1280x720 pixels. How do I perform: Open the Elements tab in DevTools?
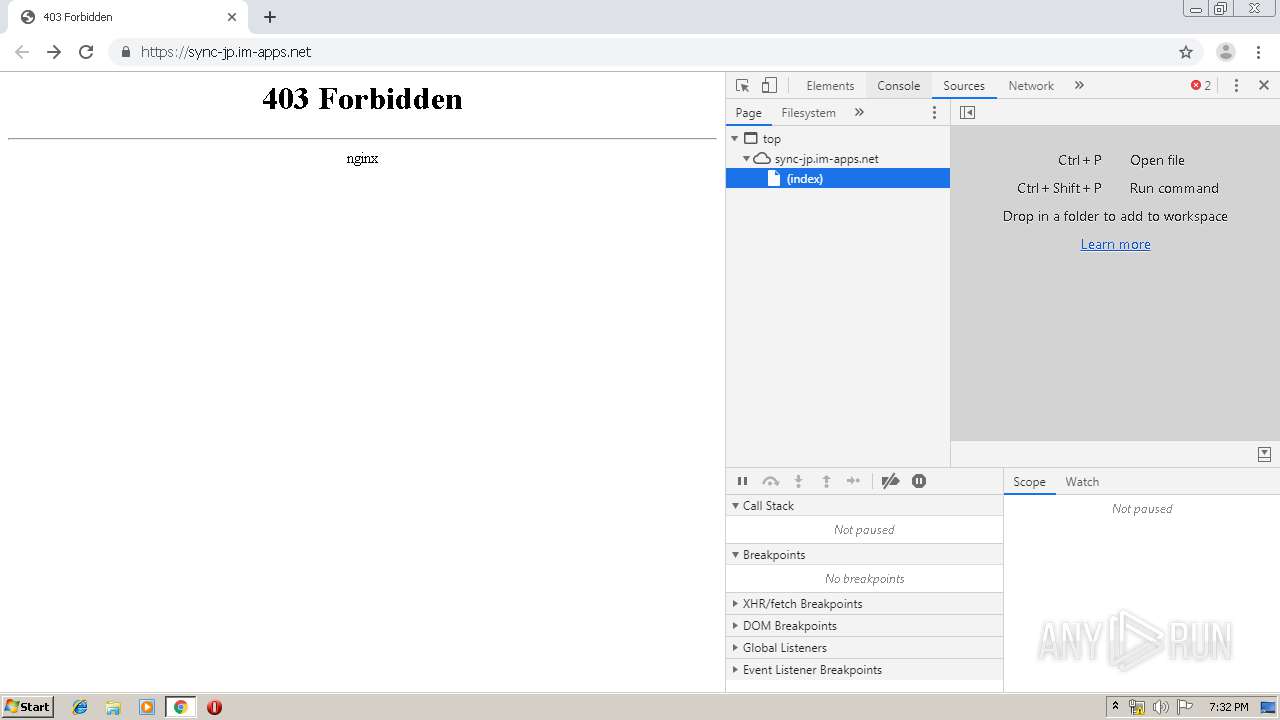(x=830, y=86)
